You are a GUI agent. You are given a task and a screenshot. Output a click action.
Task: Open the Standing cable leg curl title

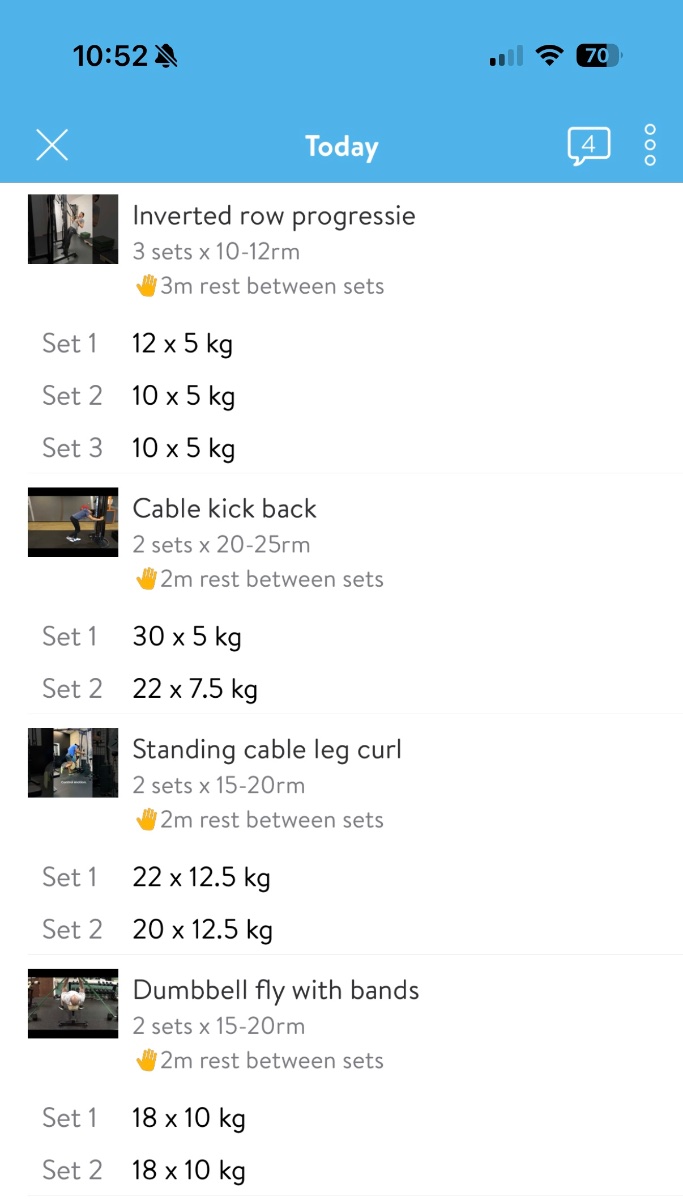click(x=267, y=750)
